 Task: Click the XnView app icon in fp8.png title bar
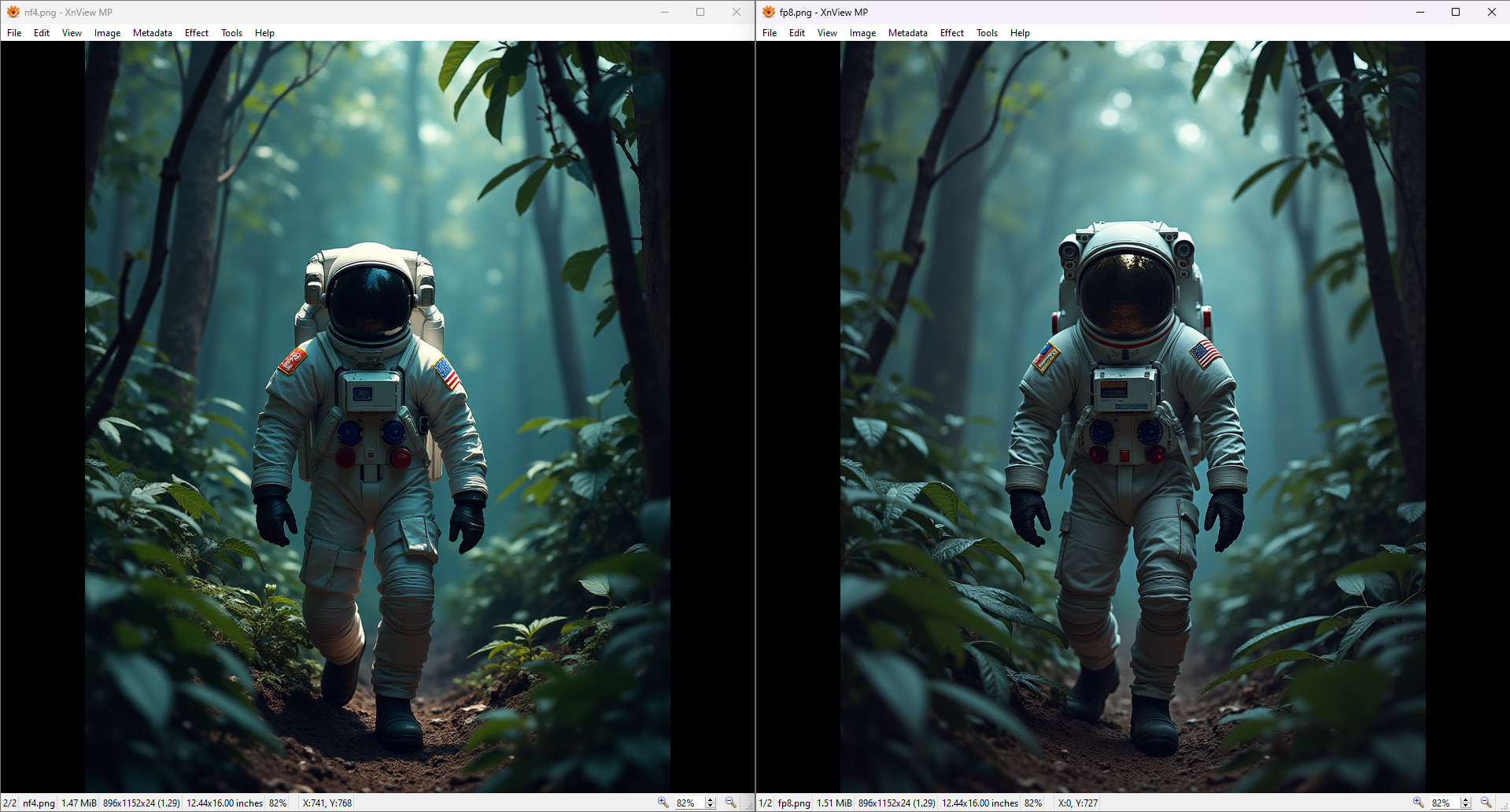pyautogui.click(x=769, y=12)
